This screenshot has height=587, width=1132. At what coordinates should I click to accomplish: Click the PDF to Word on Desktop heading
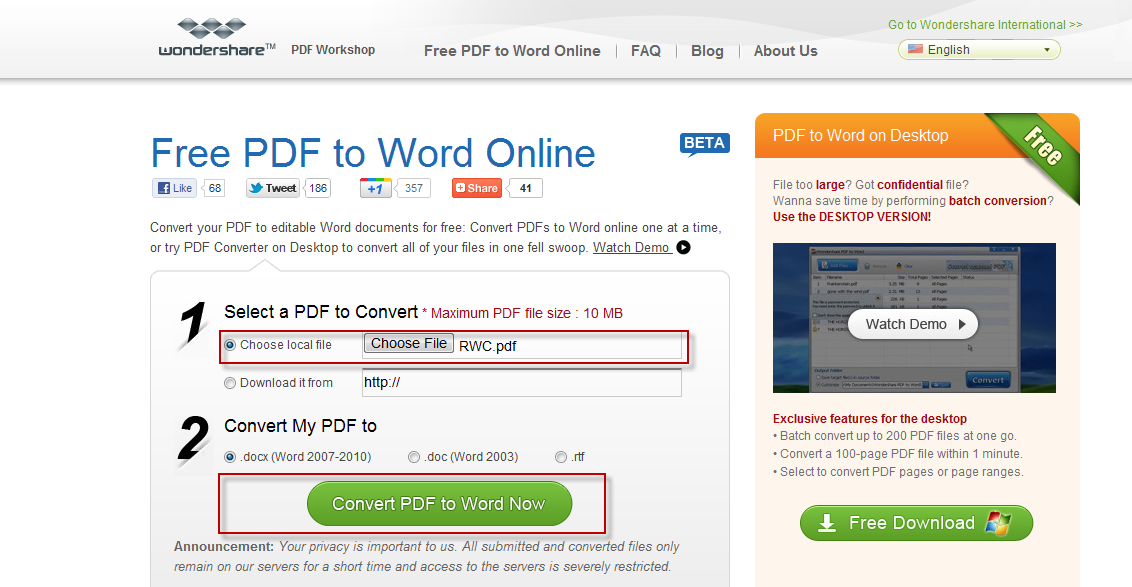click(861, 136)
